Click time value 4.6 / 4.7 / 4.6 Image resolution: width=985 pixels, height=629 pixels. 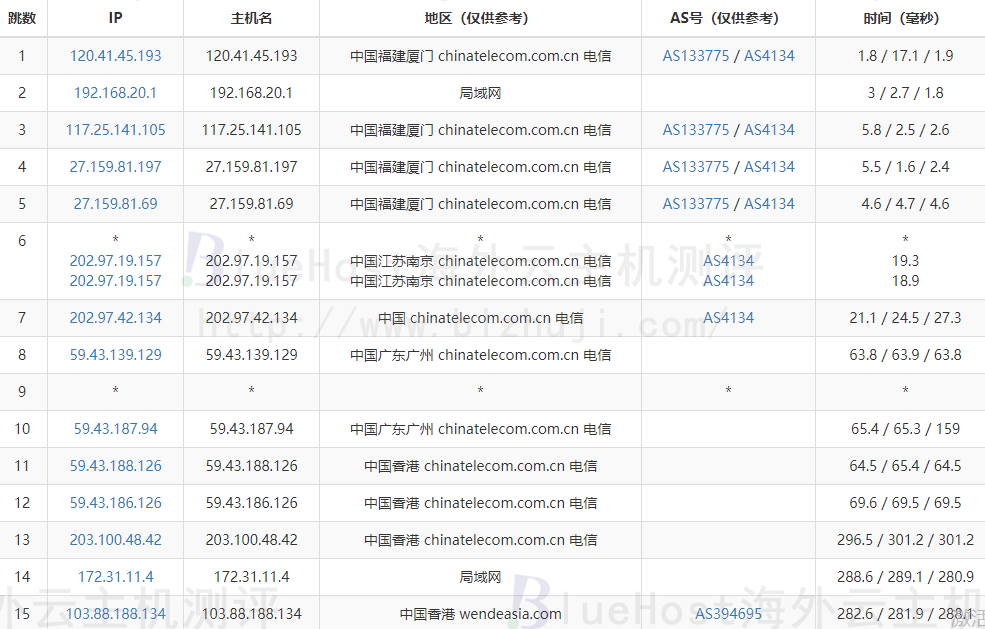coord(905,204)
